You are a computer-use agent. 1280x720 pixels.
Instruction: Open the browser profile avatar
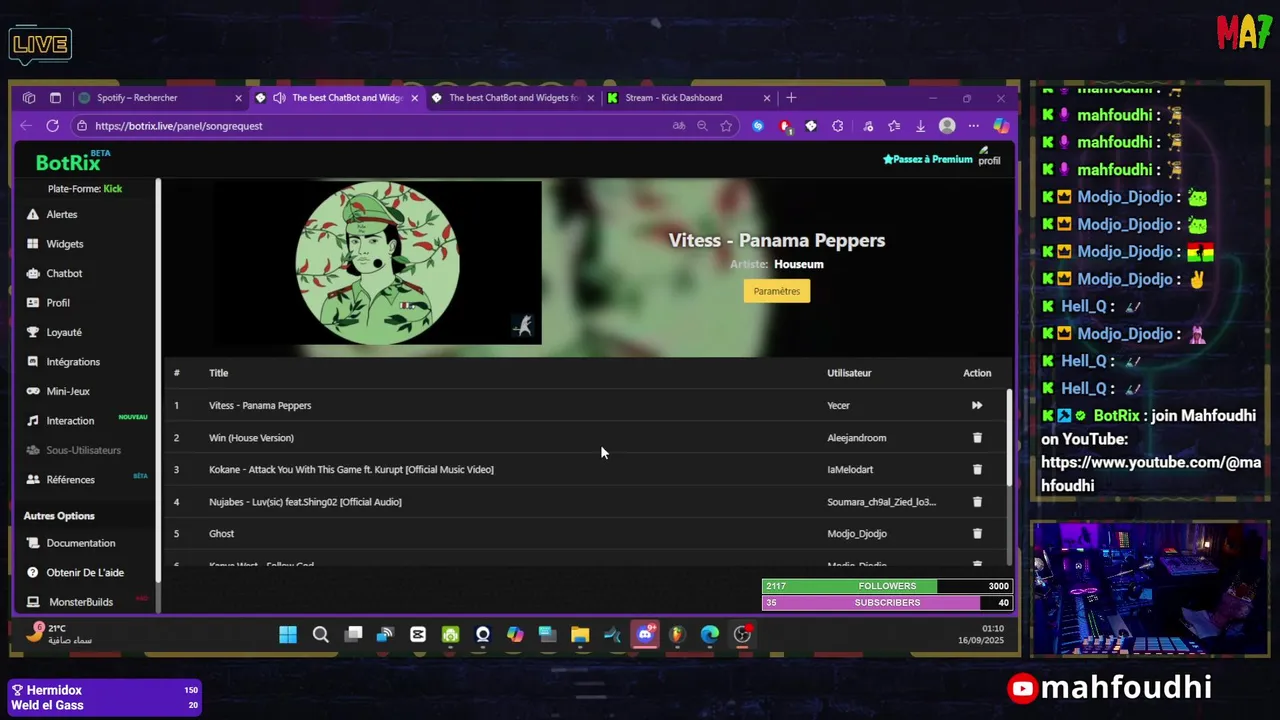pyautogui.click(x=947, y=126)
